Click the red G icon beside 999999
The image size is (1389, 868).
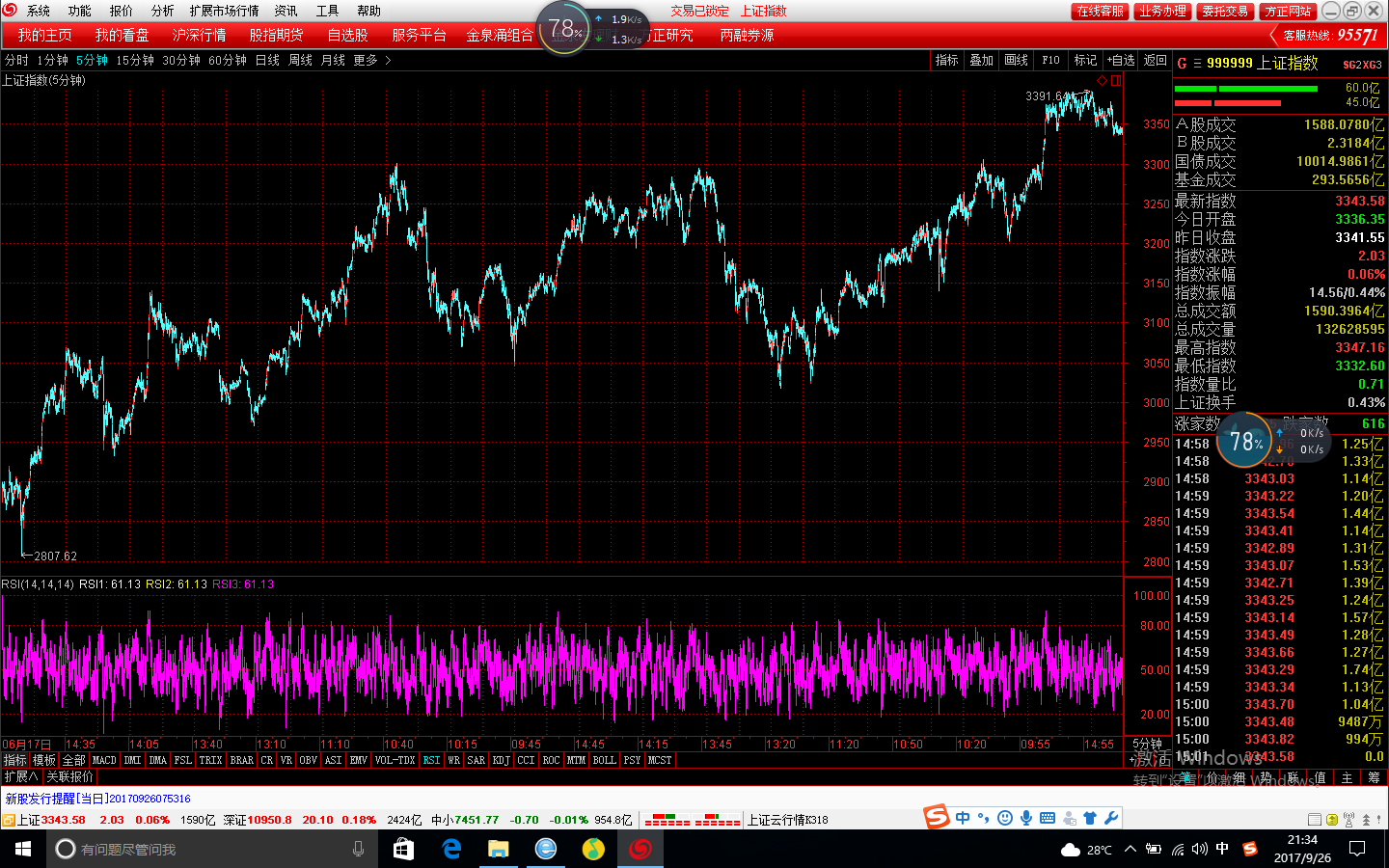tap(1182, 63)
